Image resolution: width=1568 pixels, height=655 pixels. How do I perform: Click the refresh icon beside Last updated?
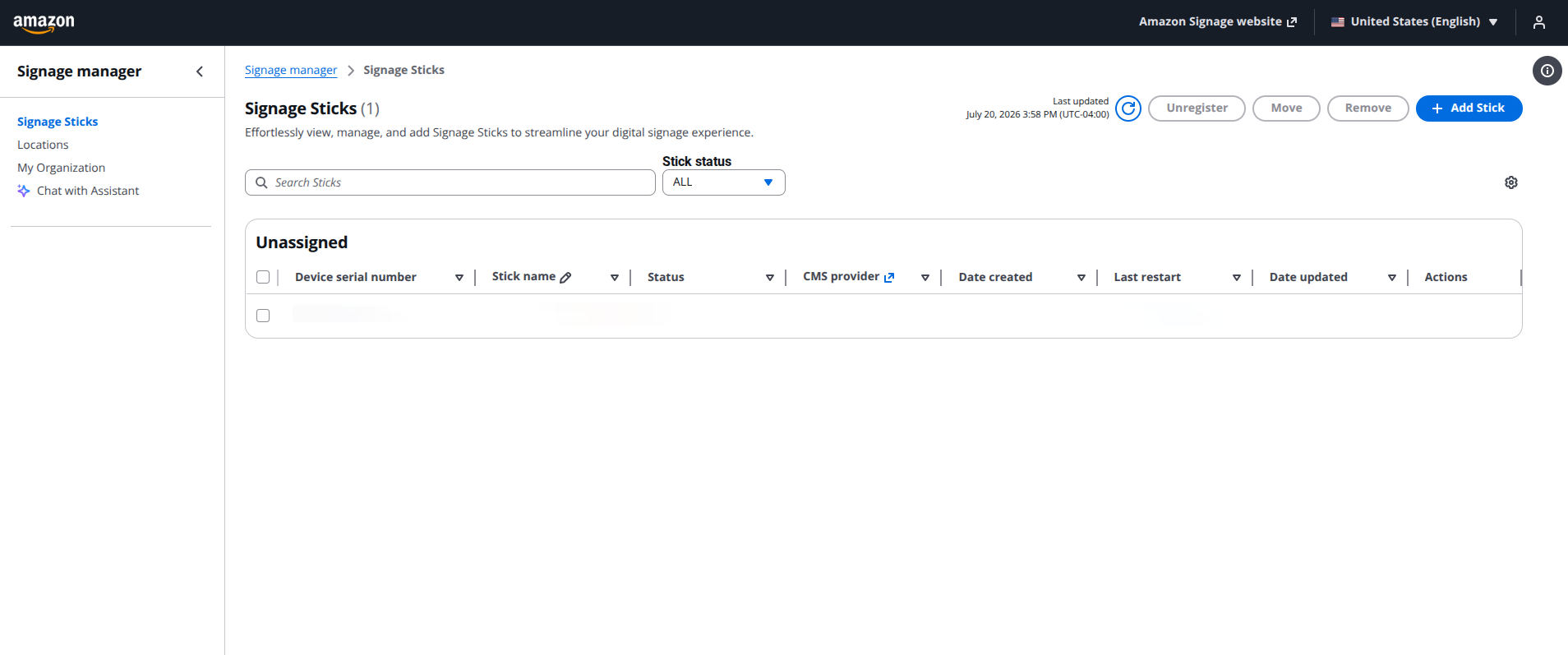click(x=1128, y=108)
